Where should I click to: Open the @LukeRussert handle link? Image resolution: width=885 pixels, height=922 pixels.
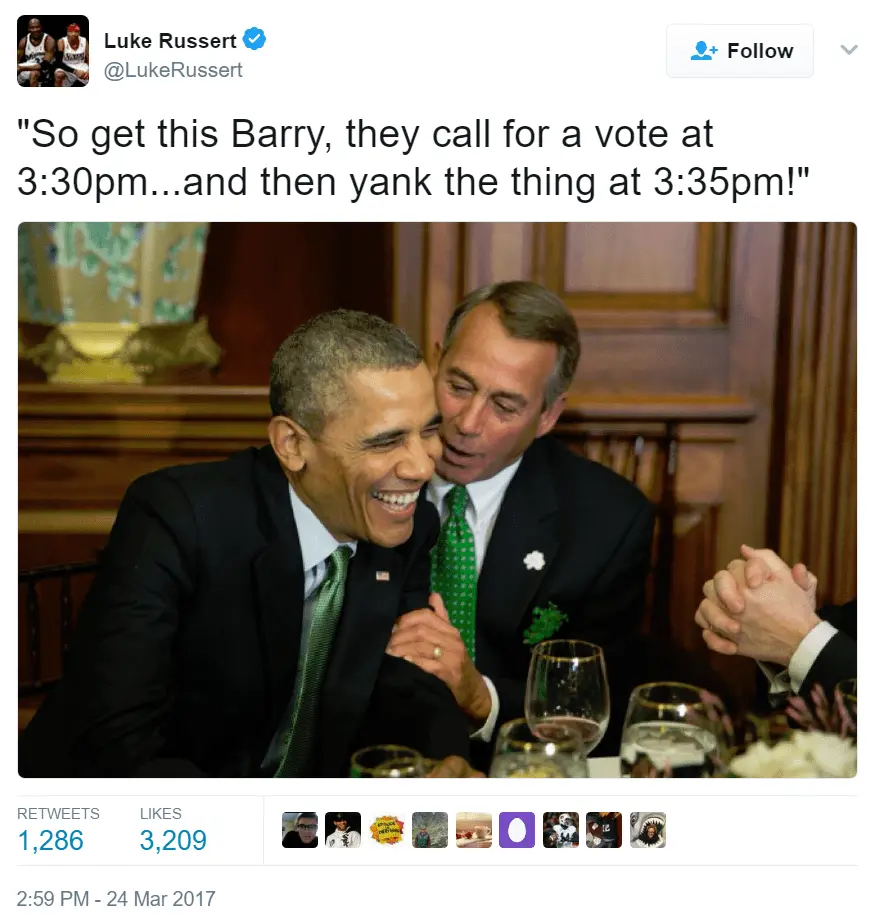click(173, 70)
